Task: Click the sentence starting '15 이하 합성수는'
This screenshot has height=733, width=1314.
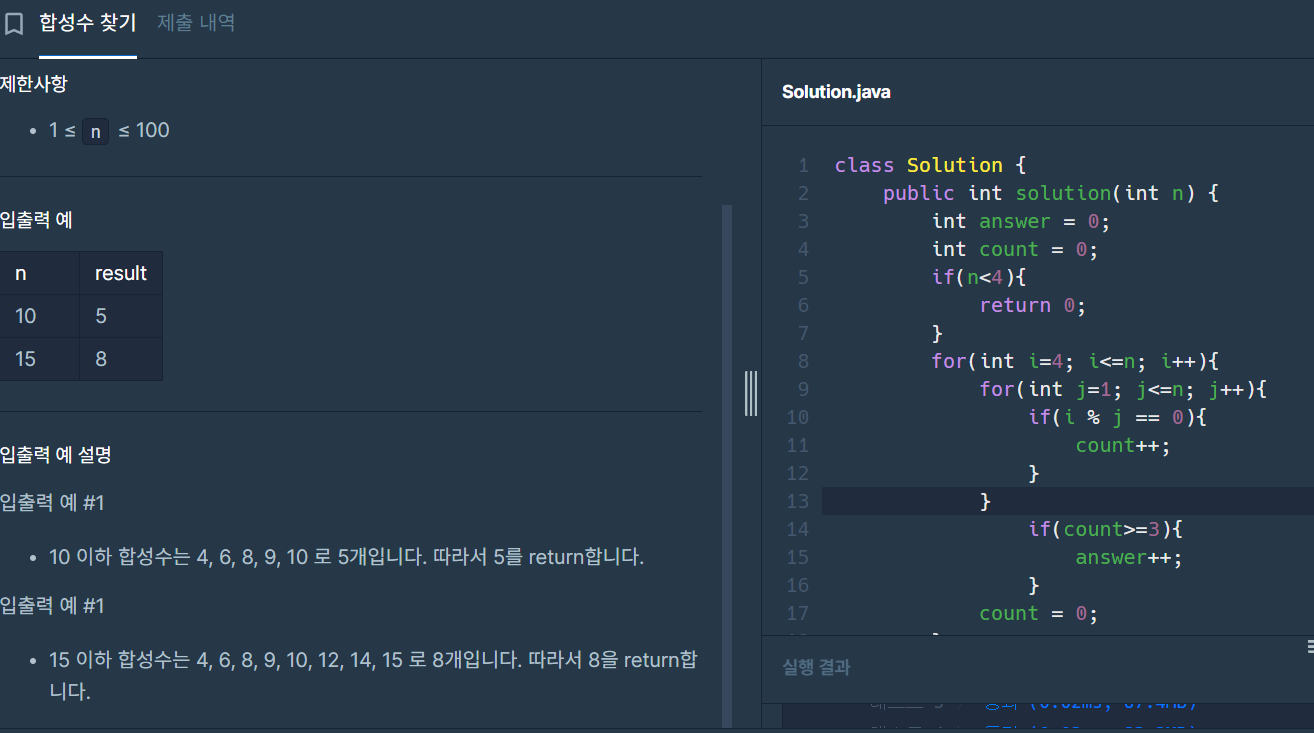Action: click(373, 675)
